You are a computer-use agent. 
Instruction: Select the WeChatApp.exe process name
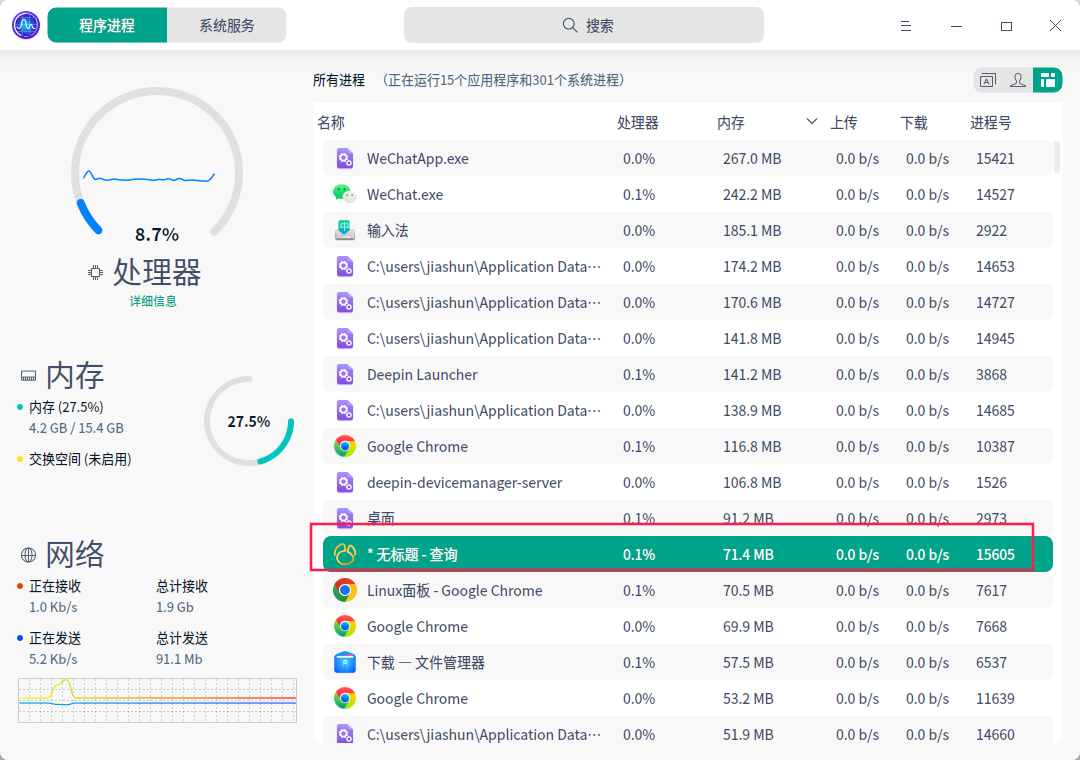(x=417, y=158)
